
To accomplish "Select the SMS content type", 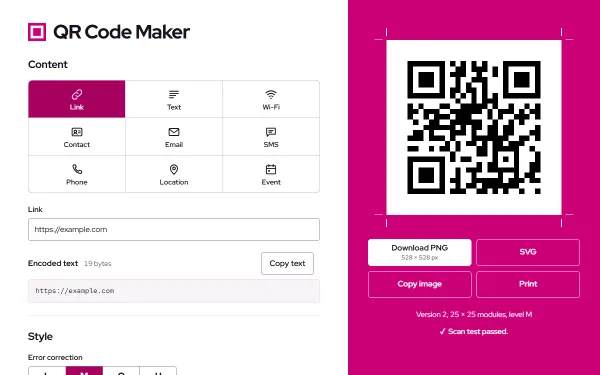I will (x=271, y=137).
